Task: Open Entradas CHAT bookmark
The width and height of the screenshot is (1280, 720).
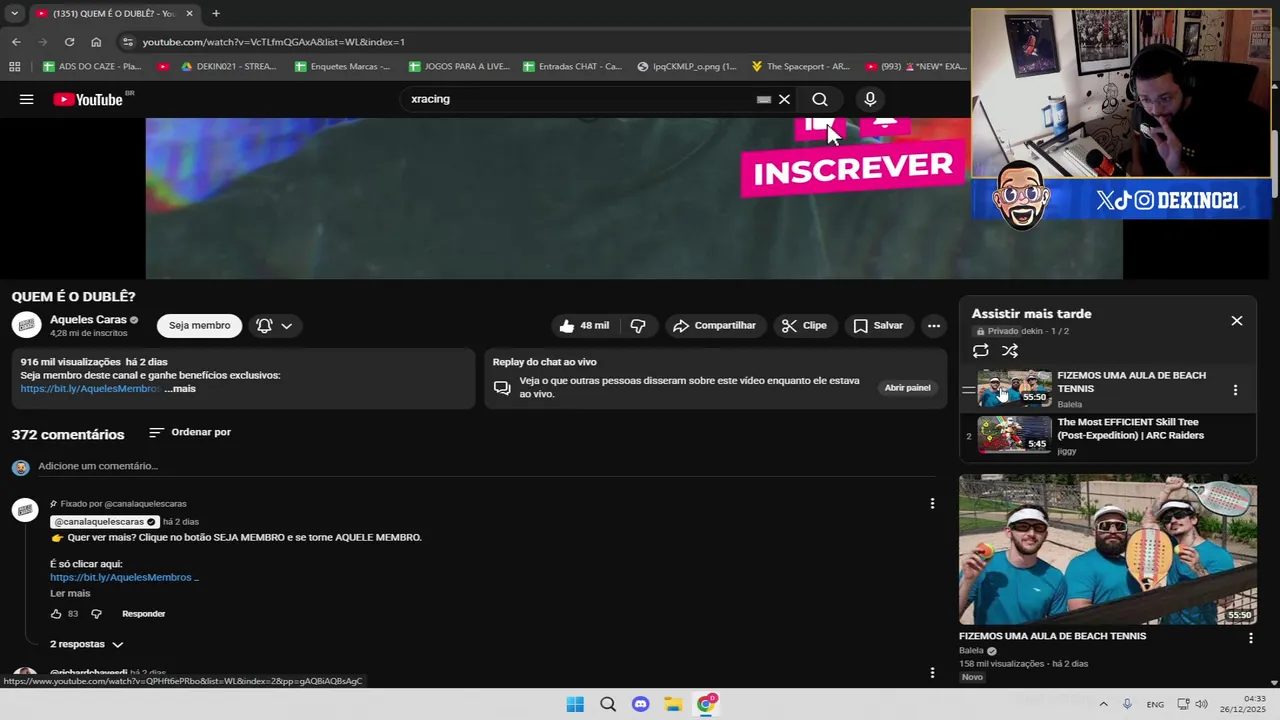Action: [572, 67]
